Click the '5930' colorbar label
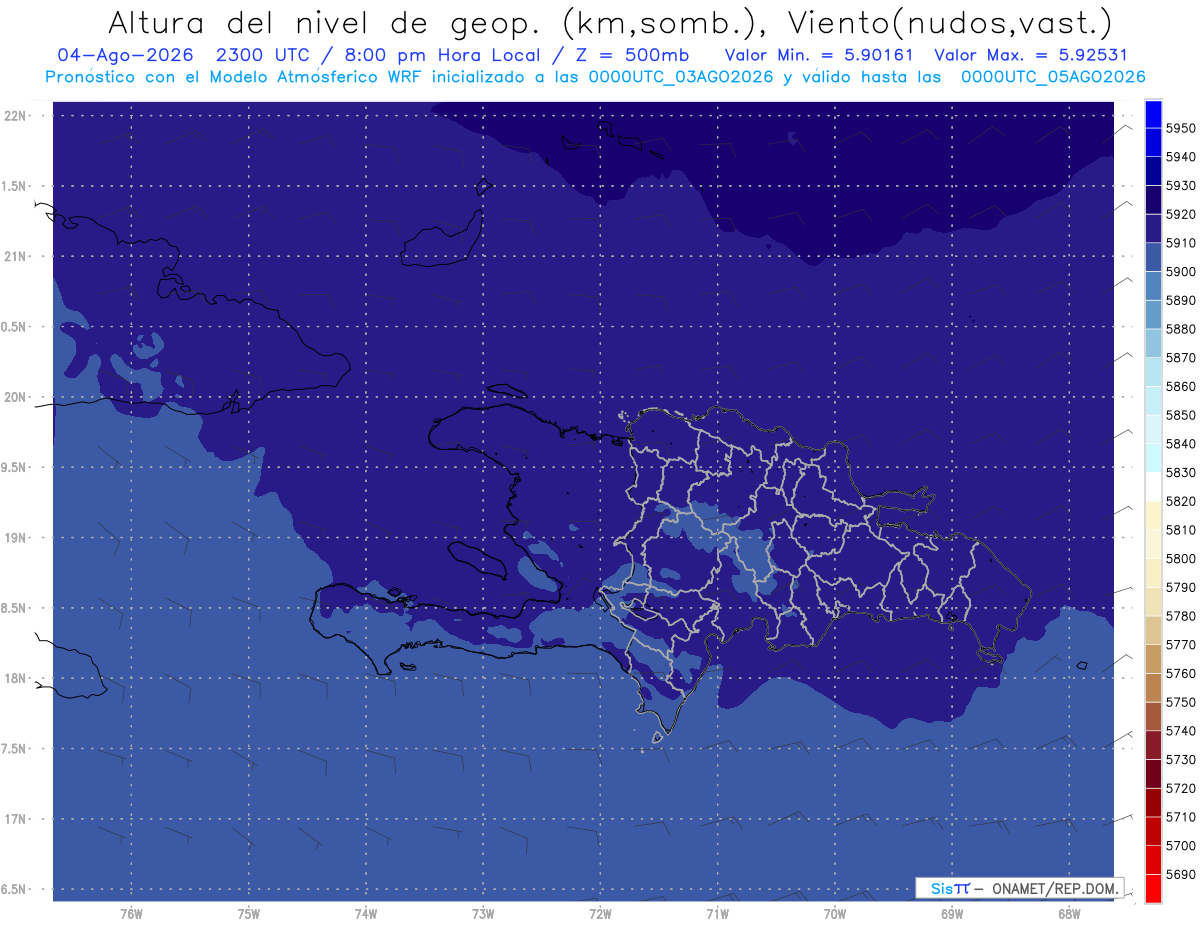Viewport: 1200px width, 927px height. [1181, 186]
